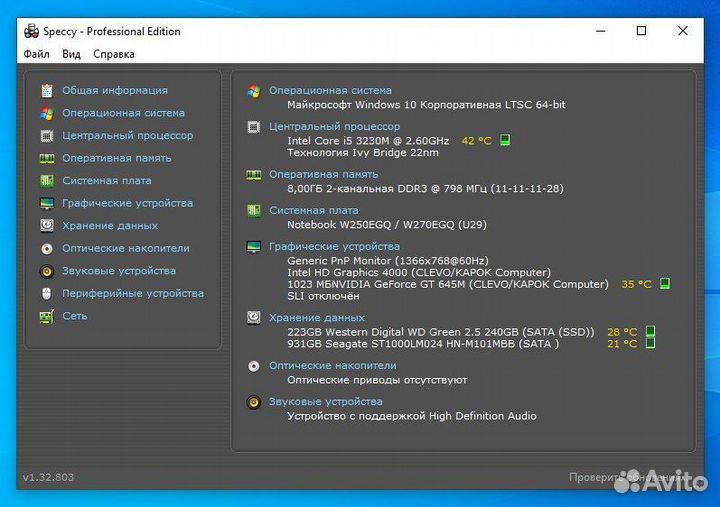Click the Generic PnP Monitor line
Image resolution: width=720 pixels, height=507 pixels.
388,260
